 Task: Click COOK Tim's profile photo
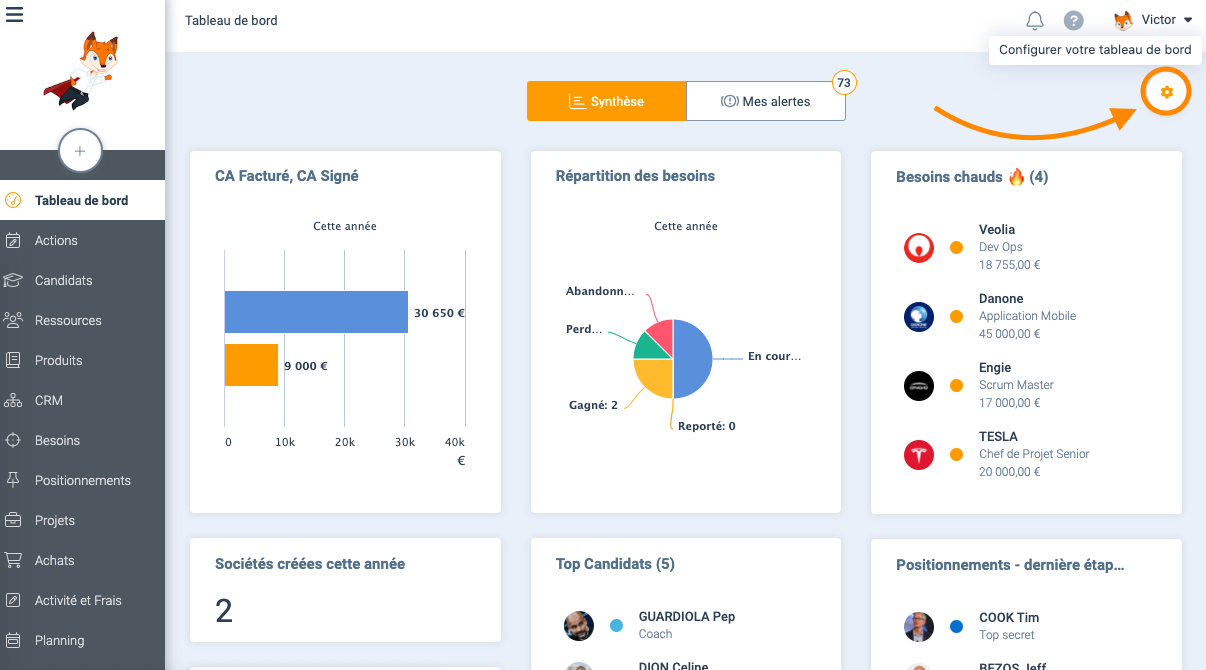pos(918,627)
